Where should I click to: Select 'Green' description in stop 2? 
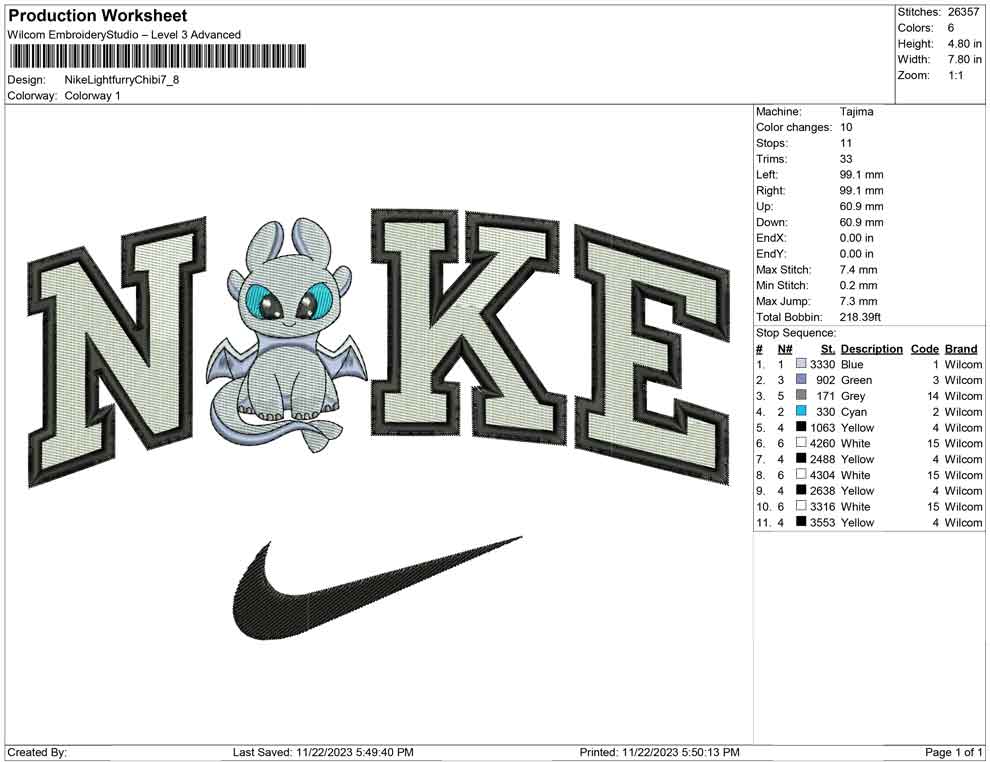(857, 380)
